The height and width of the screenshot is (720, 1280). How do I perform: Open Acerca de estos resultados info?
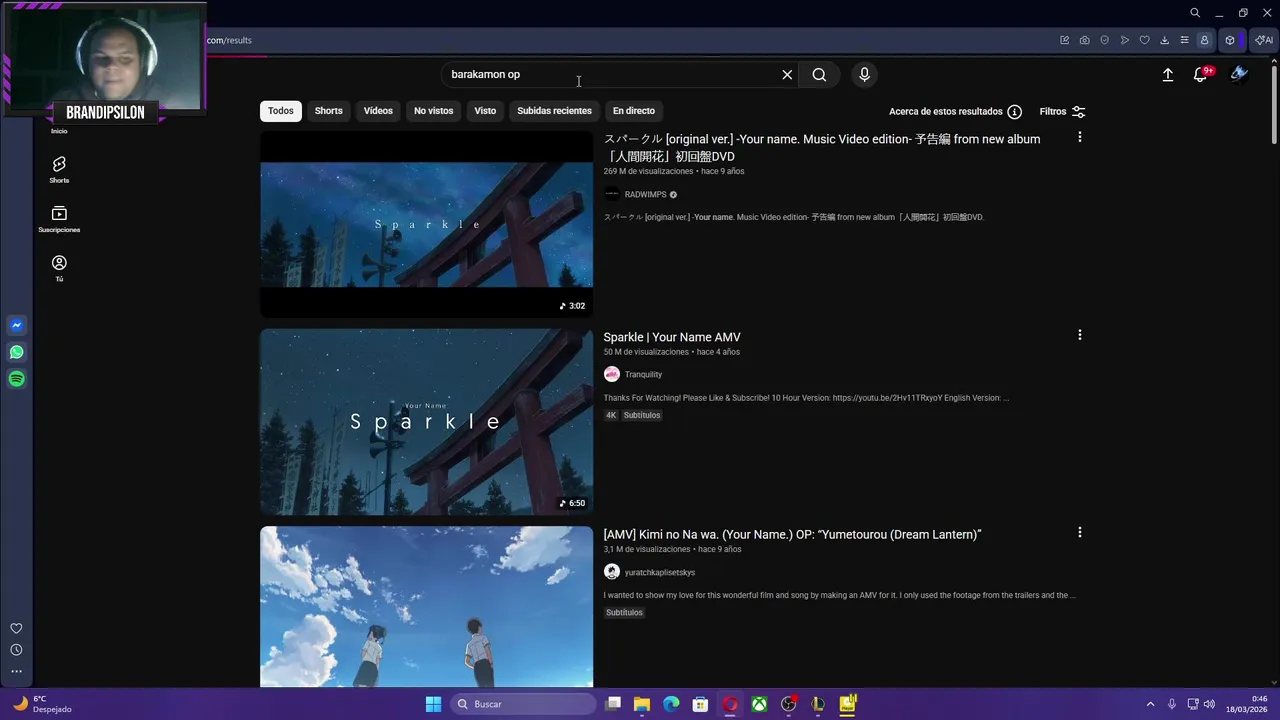point(955,112)
